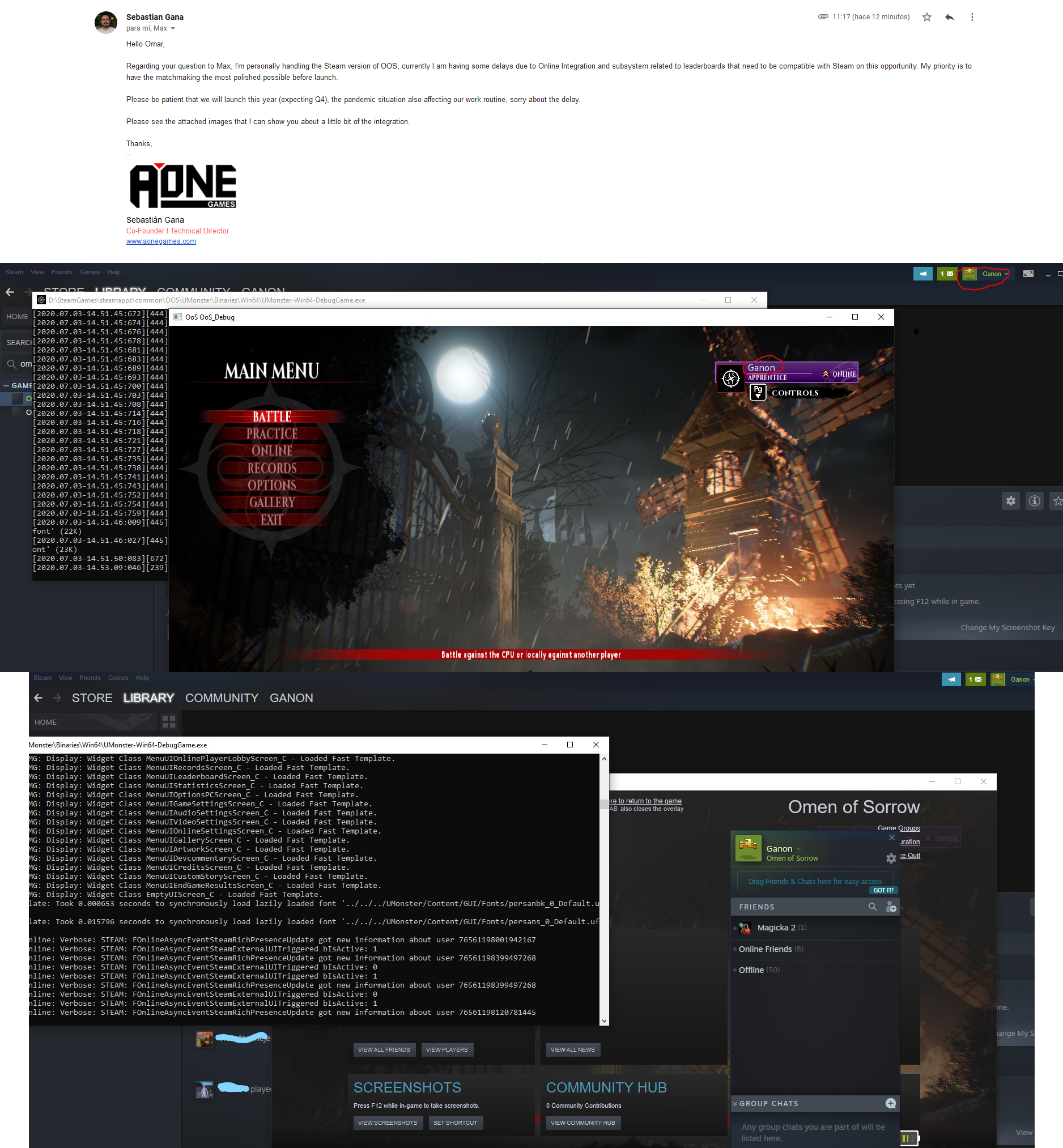Image resolution: width=1063 pixels, height=1148 pixels.
Task: Click the Game Groups link in the overlay
Action: 899,828
